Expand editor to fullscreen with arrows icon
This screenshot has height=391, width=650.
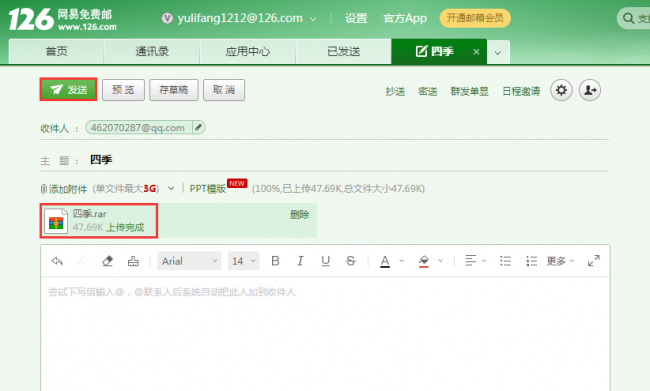[x=594, y=261]
